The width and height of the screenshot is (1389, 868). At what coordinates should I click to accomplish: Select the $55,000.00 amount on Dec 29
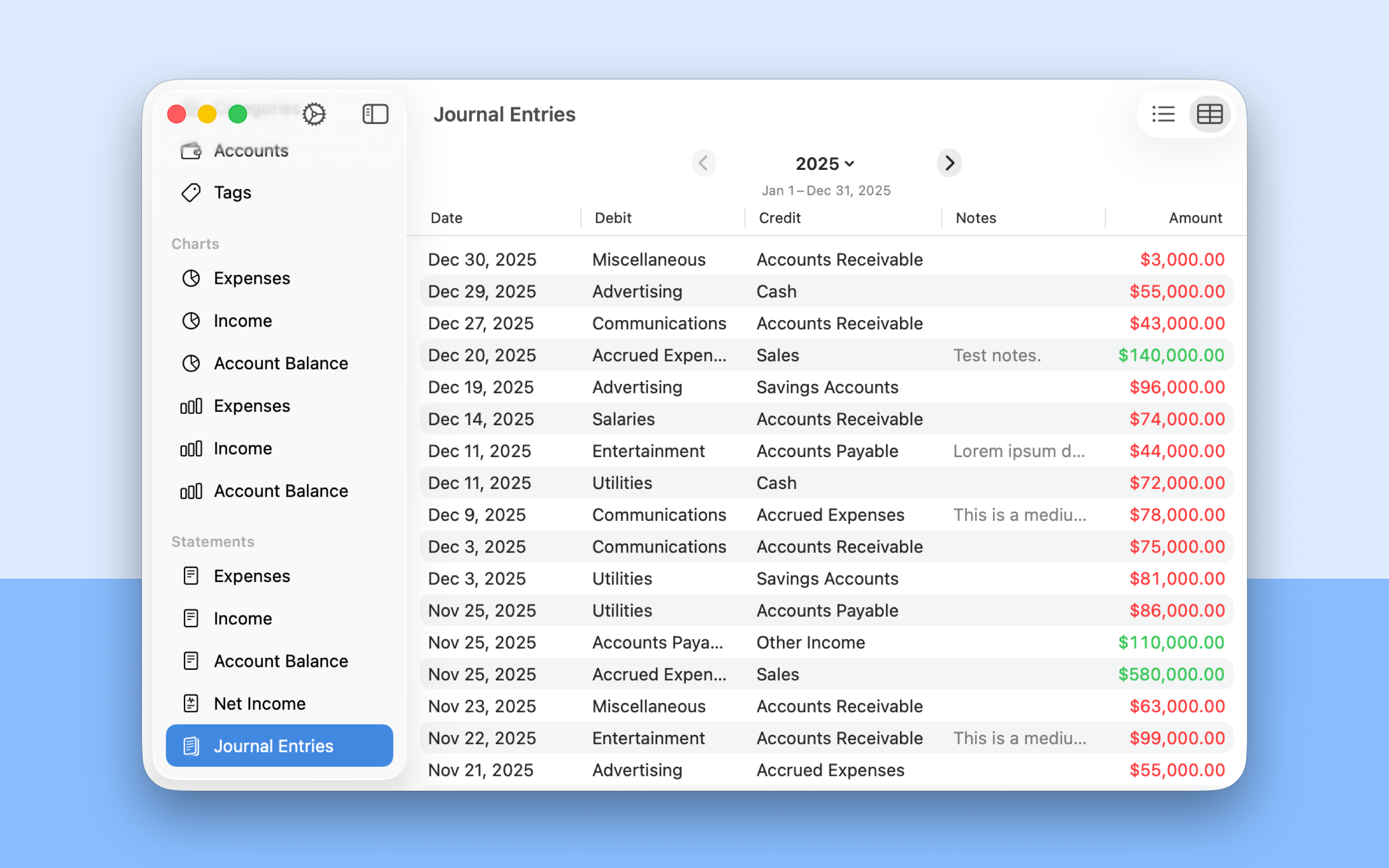click(x=1177, y=292)
